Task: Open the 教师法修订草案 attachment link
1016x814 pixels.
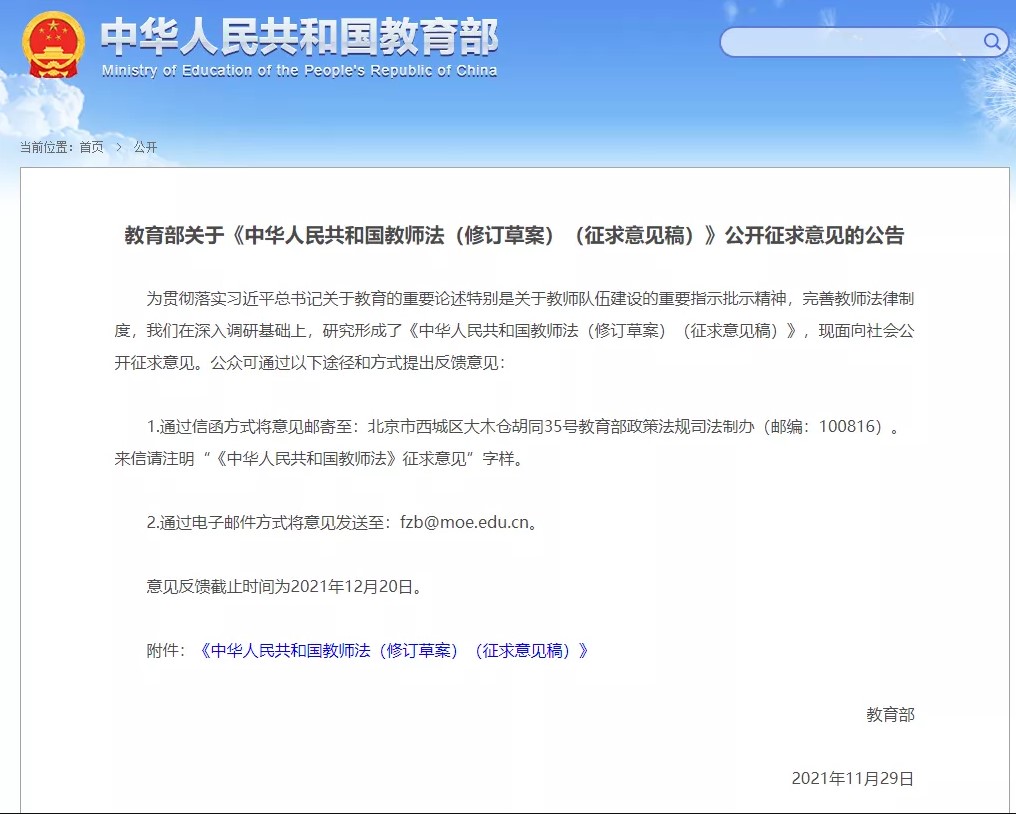Action: [394, 651]
